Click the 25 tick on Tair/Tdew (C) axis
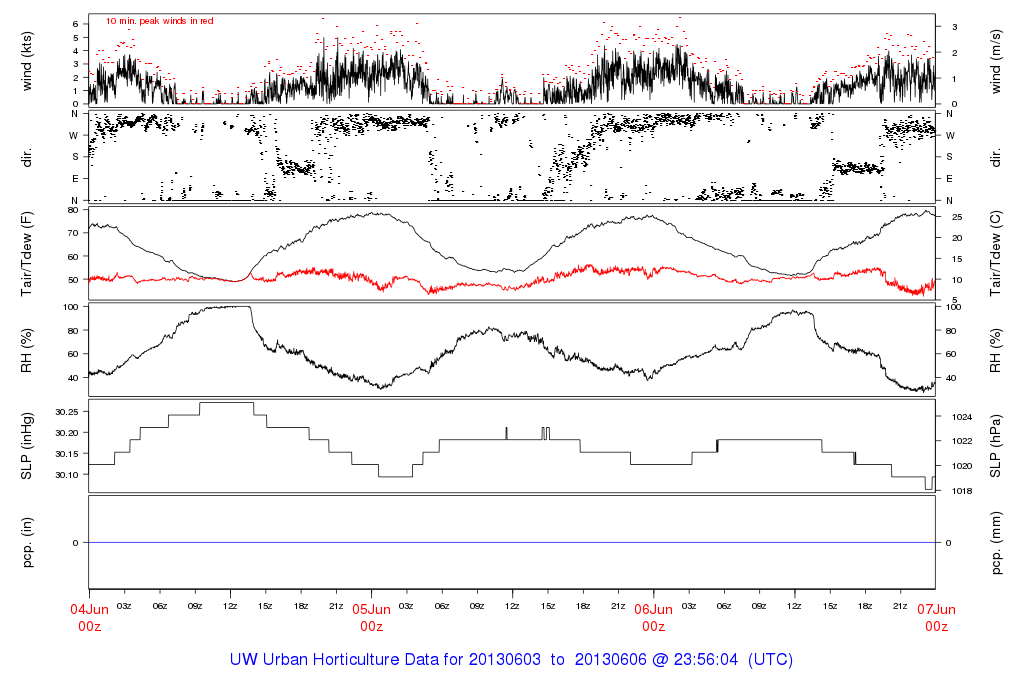1024x700 pixels. 957,217
